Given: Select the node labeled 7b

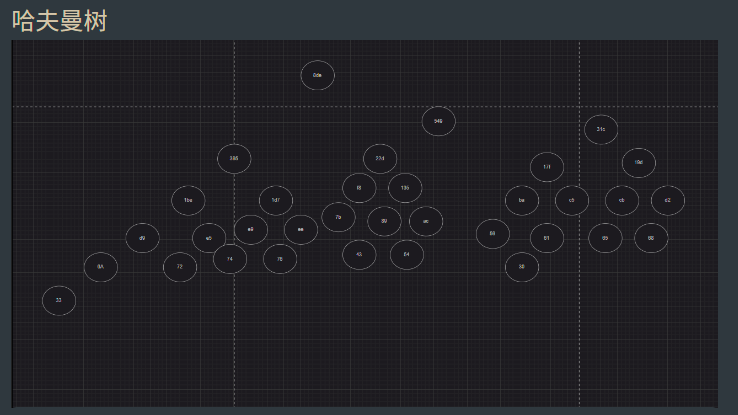Looking at the screenshot, I should tap(338, 217).
